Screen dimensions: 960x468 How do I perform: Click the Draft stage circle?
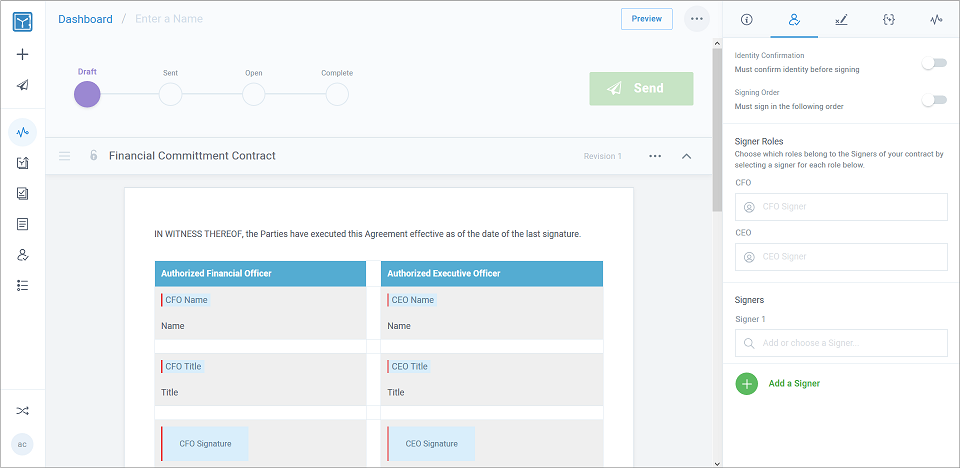(87, 94)
